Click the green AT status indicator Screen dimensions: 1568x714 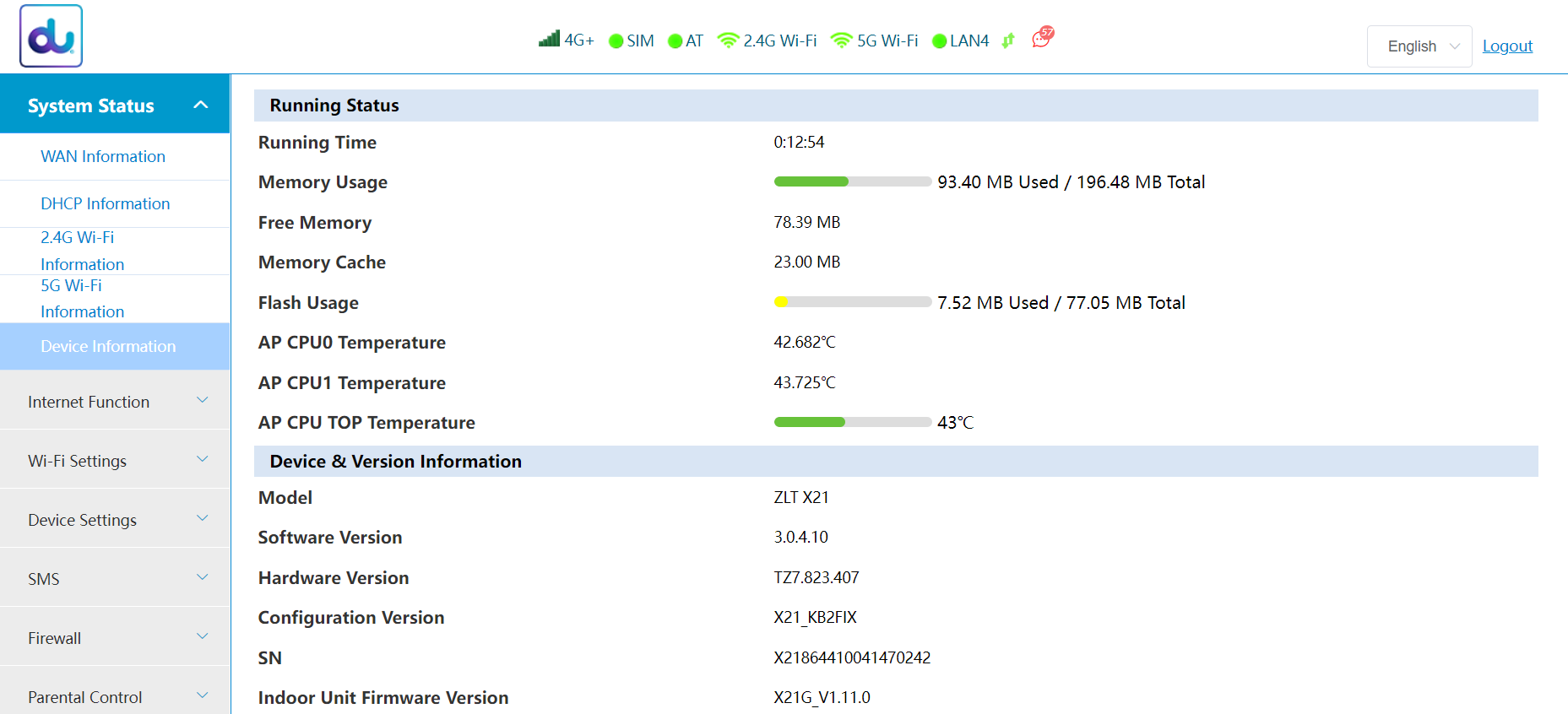tap(675, 41)
